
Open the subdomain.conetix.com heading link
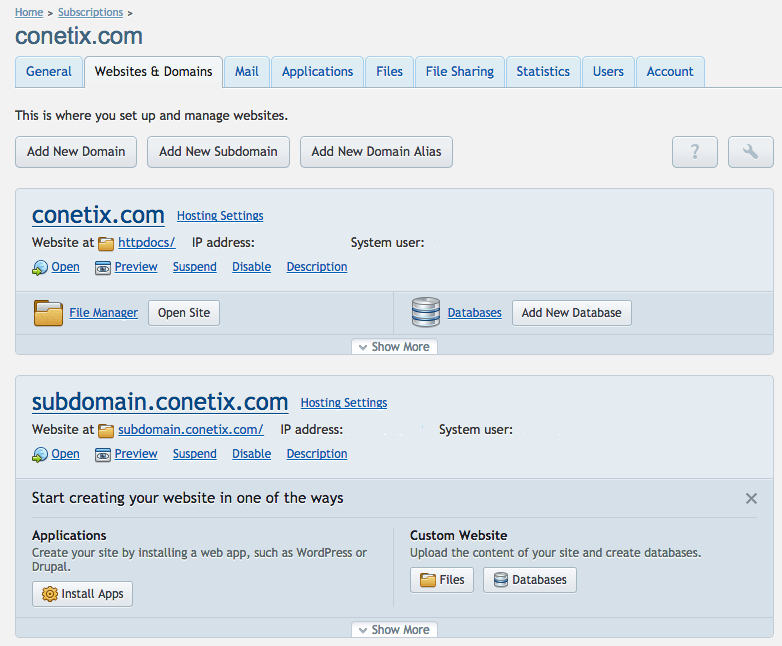(160, 402)
